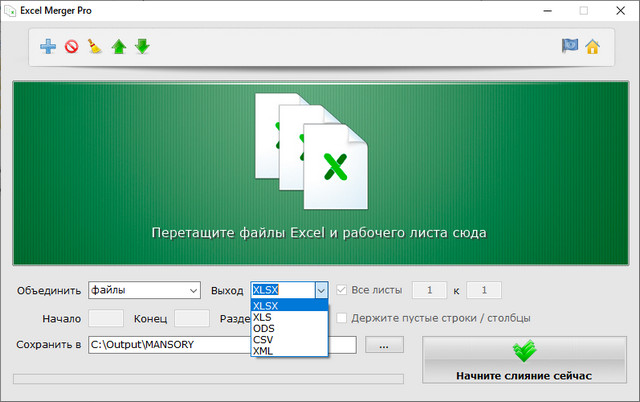Screen dimensions: 640x402
Task: Click the red remove file icon
Action: (x=72, y=46)
